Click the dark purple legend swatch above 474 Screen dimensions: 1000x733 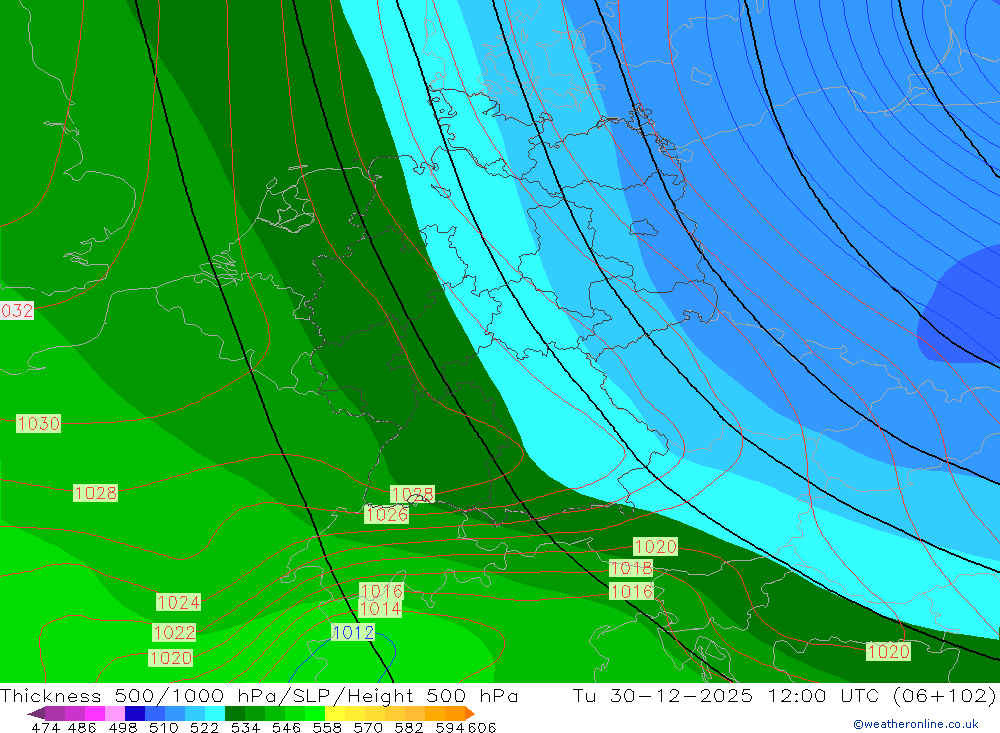[x=54, y=713]
